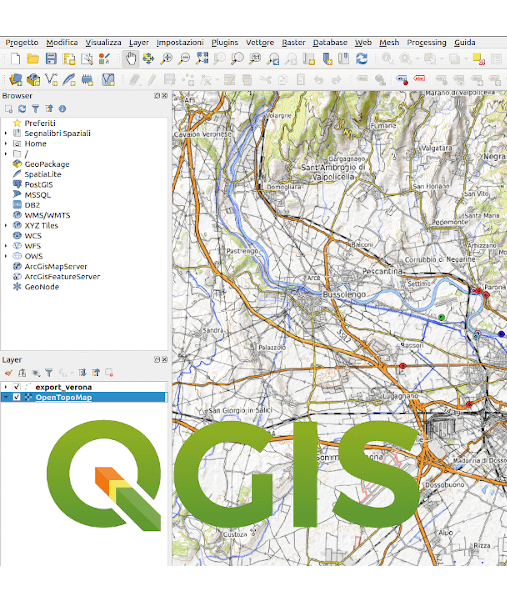Open the Progetto menu

point(22,42)
